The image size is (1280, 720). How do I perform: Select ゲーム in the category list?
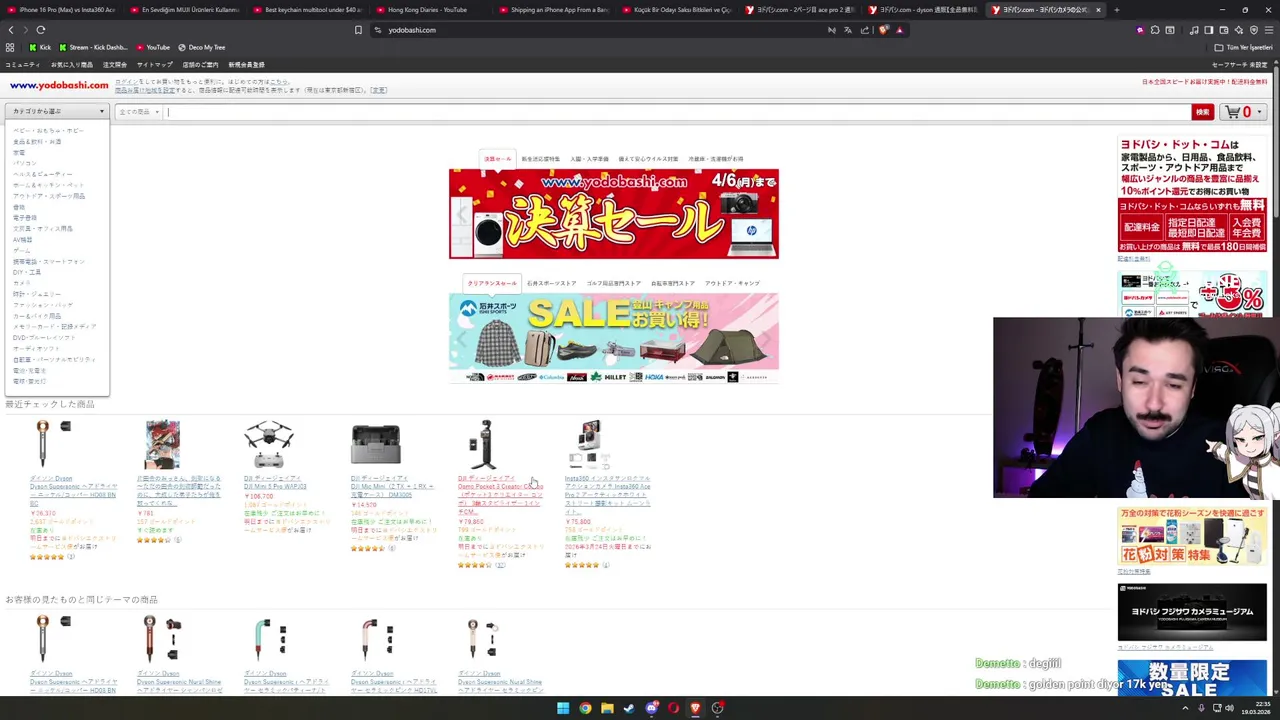point(21,250)
